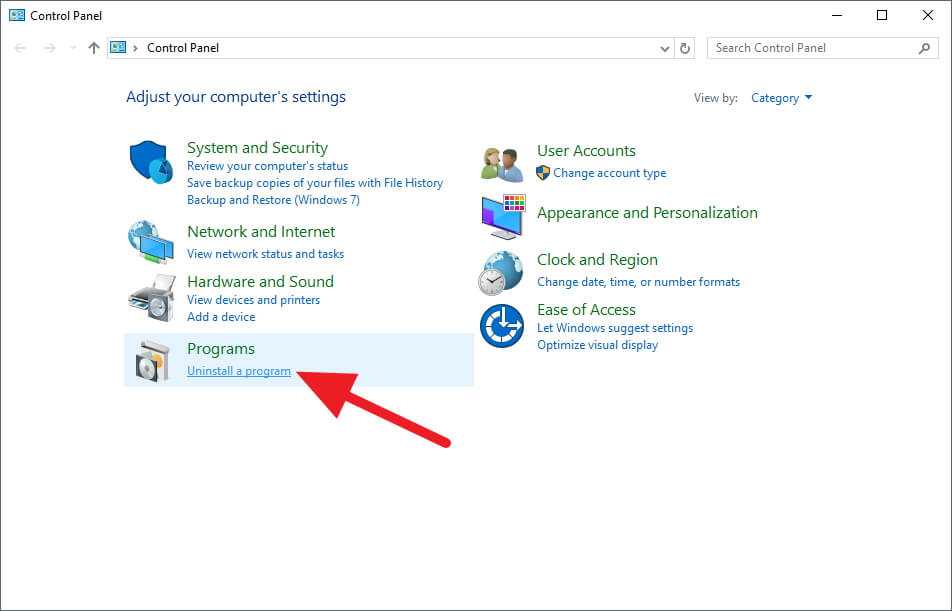Open Appearance and Personalization monitor icon
Viewport: 952px width, 611px height.
[x=502, y=215]
